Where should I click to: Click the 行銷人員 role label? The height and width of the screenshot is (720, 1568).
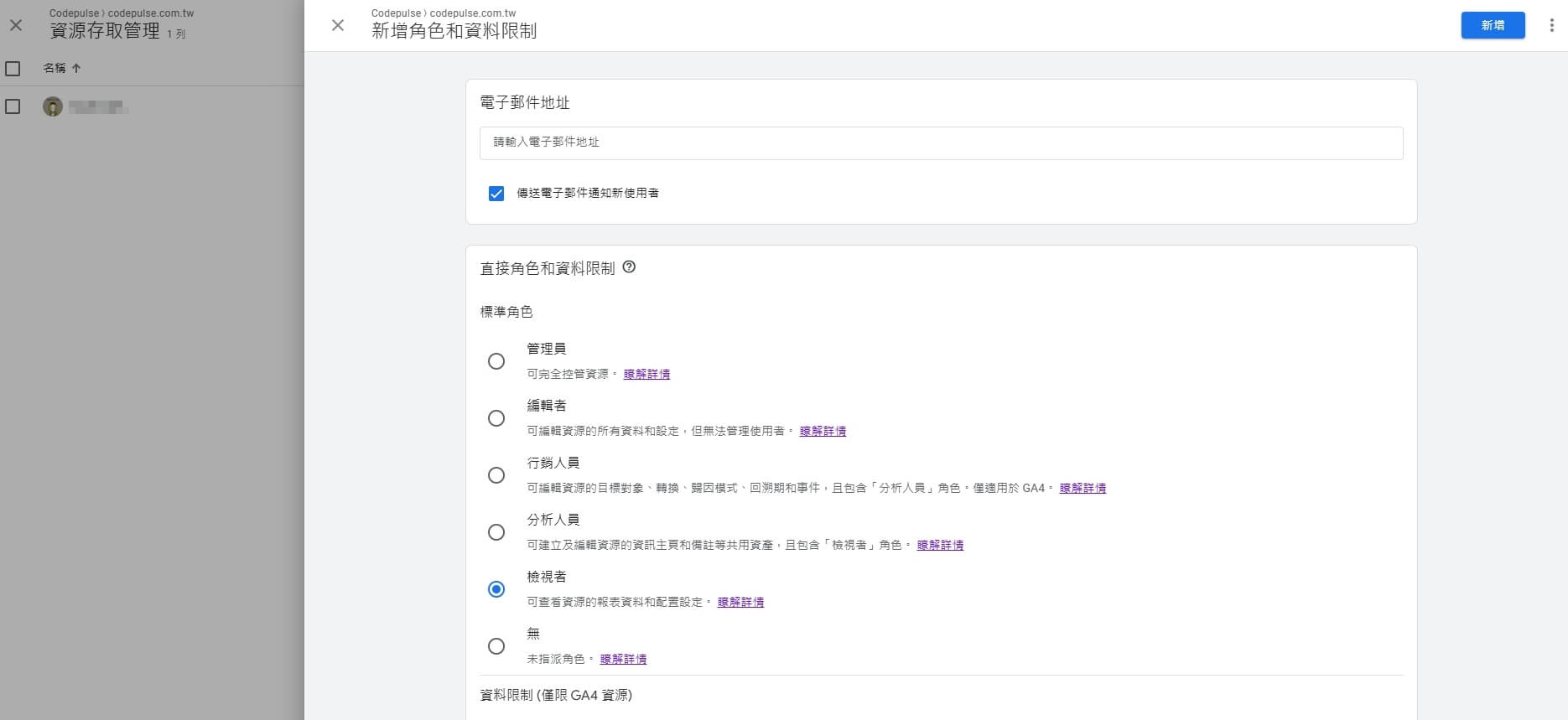(553, 463)
